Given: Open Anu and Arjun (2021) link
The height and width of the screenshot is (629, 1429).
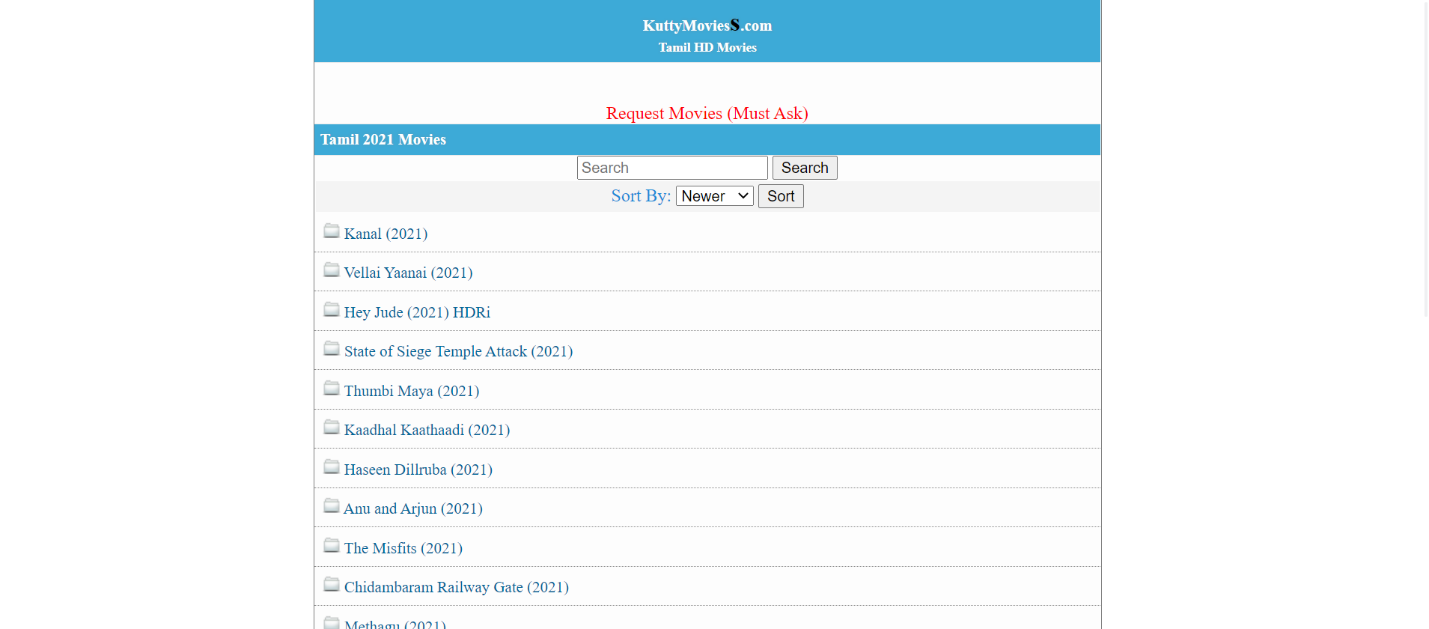Looking at the screenshot, I should pos(413,509).
